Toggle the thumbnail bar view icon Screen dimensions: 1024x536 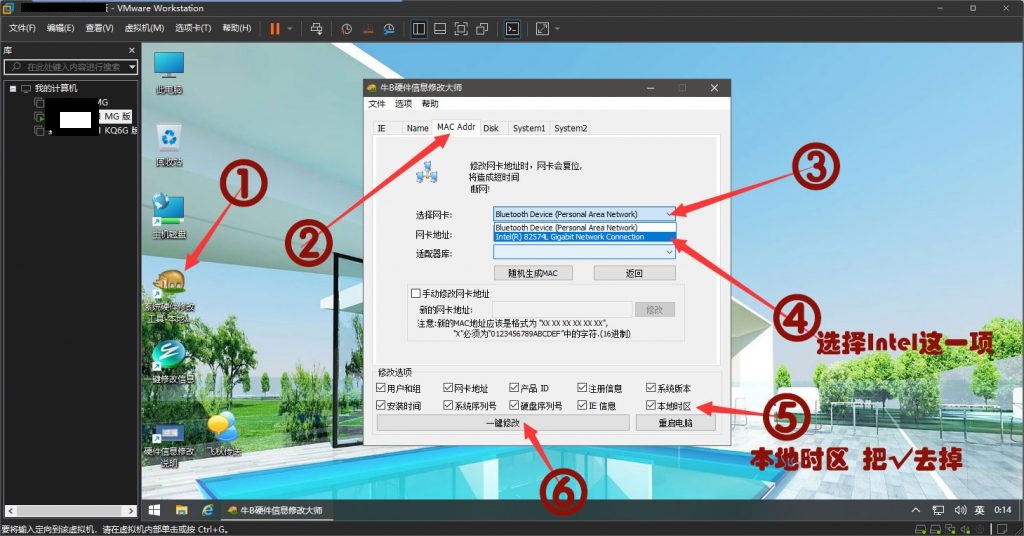440,29
